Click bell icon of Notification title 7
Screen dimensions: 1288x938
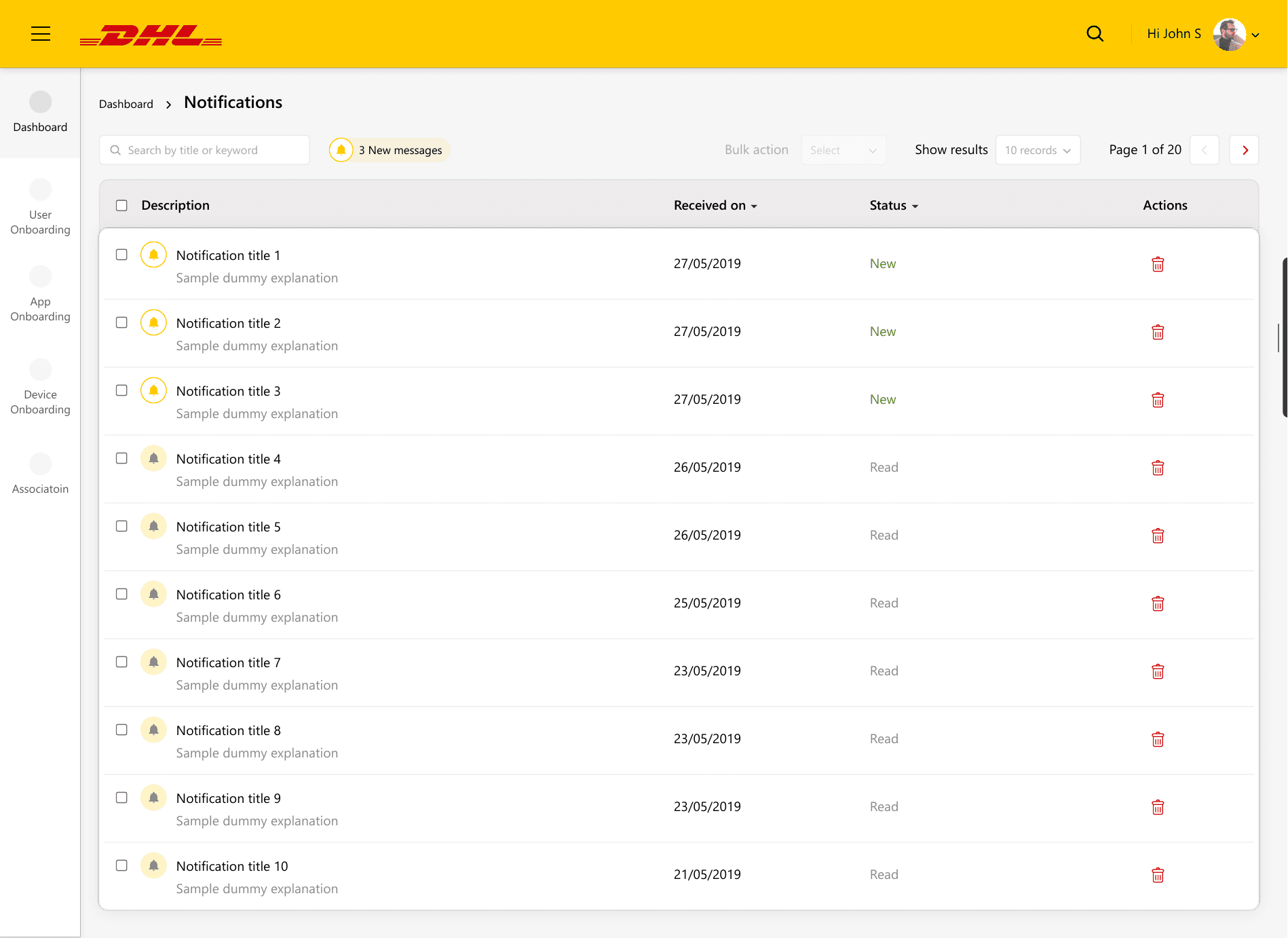click(153, 662)
